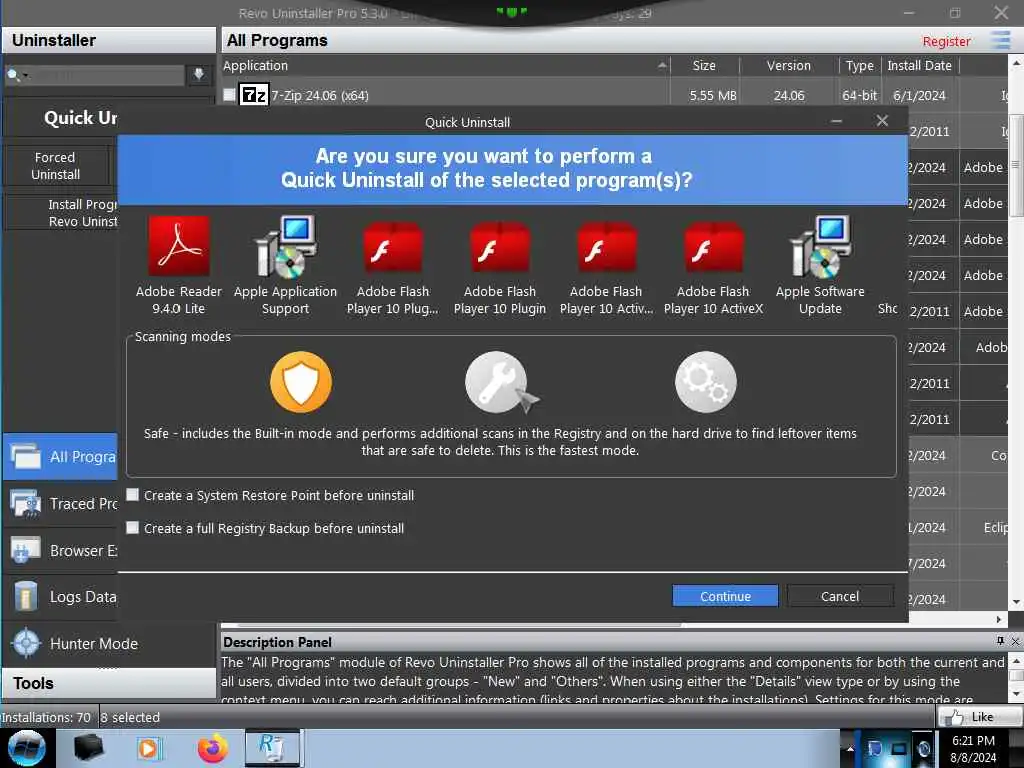Click the Adobe Flash Player 10 Plugin icon
Viewport: 1024px width, 768px height.
[x=500, y=247]
